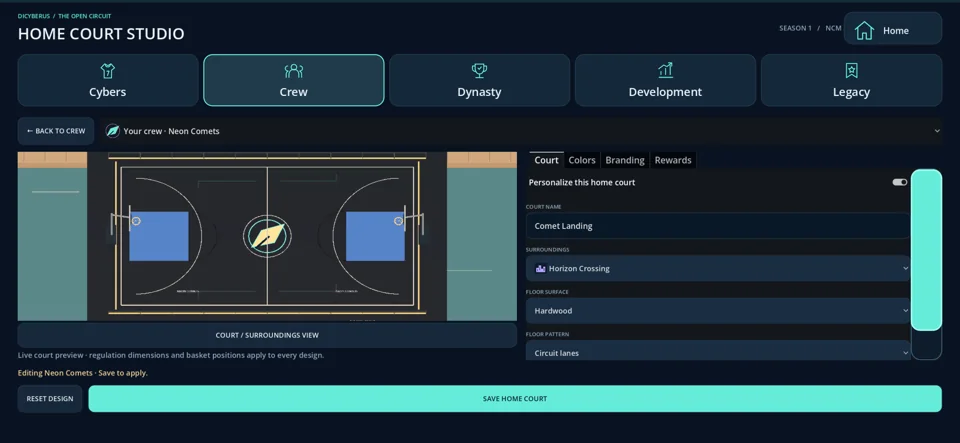Click 'Editing Neon Comets · Save to apply.' text

click(x=83, y=373)
